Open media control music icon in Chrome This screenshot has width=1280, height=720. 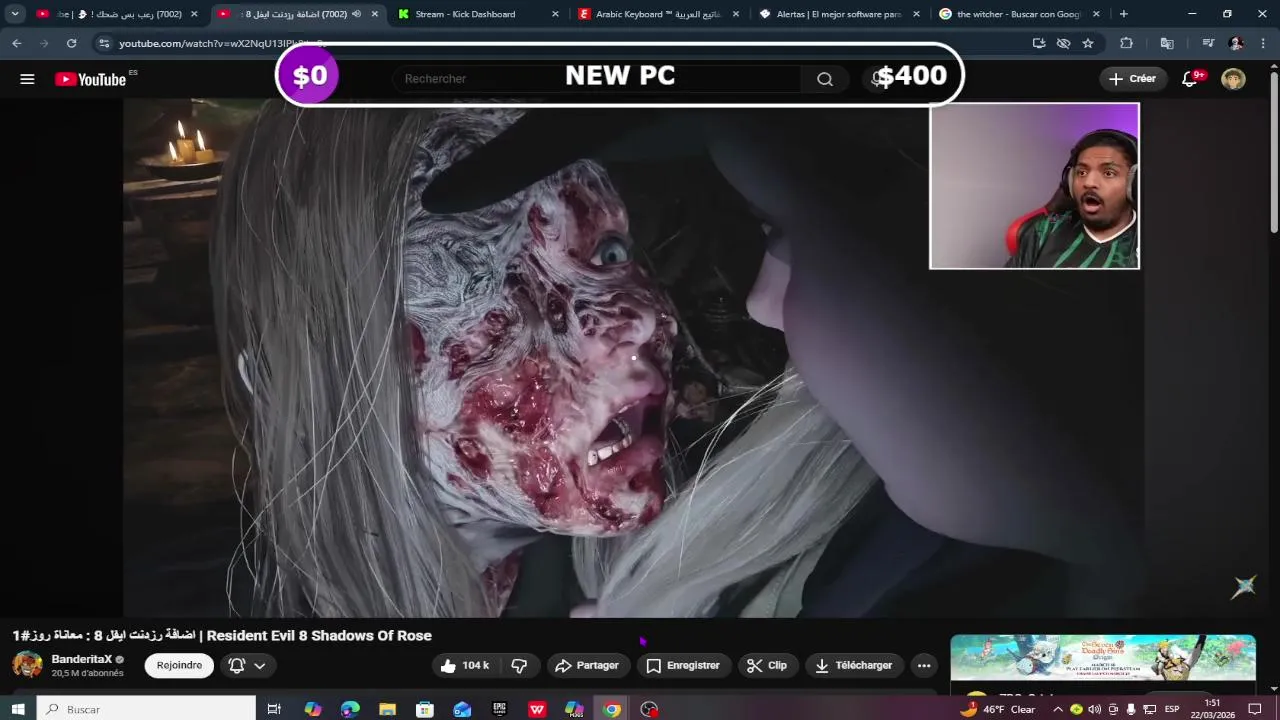click(x=1208, y=43)
